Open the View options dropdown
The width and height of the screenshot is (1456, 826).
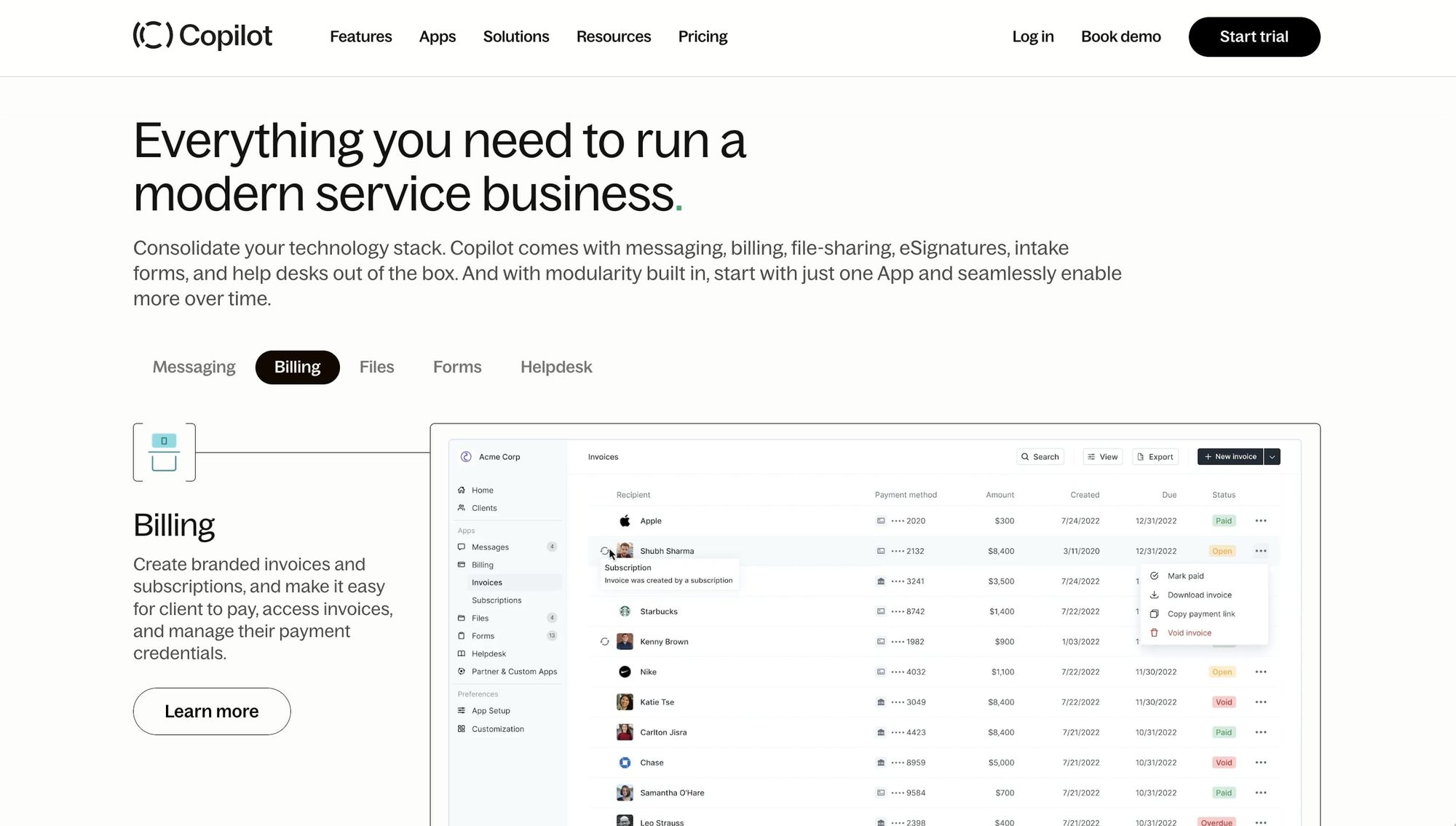click(x=1103, y=457)
